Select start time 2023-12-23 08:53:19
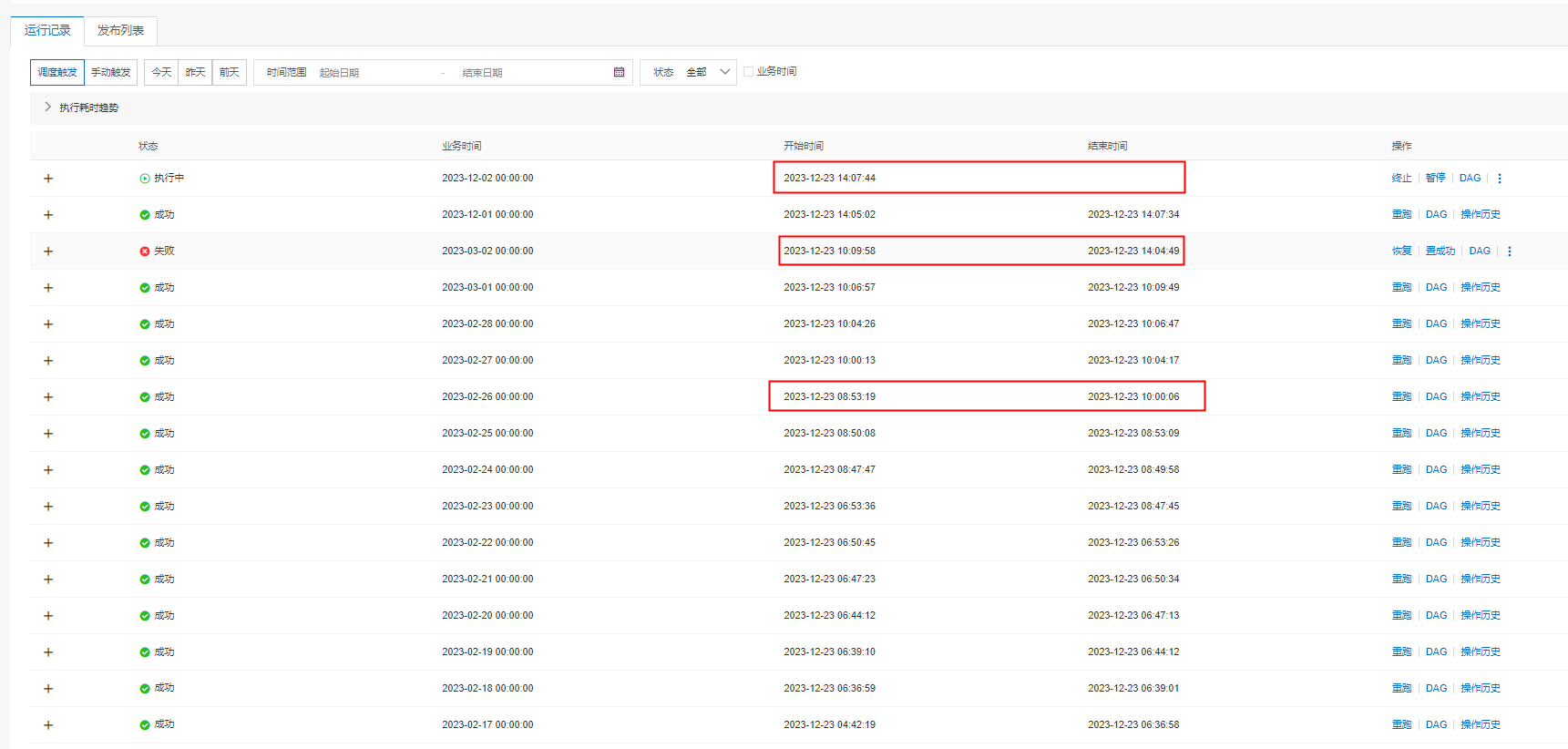 pyautogui.click(x=829, y=397)
